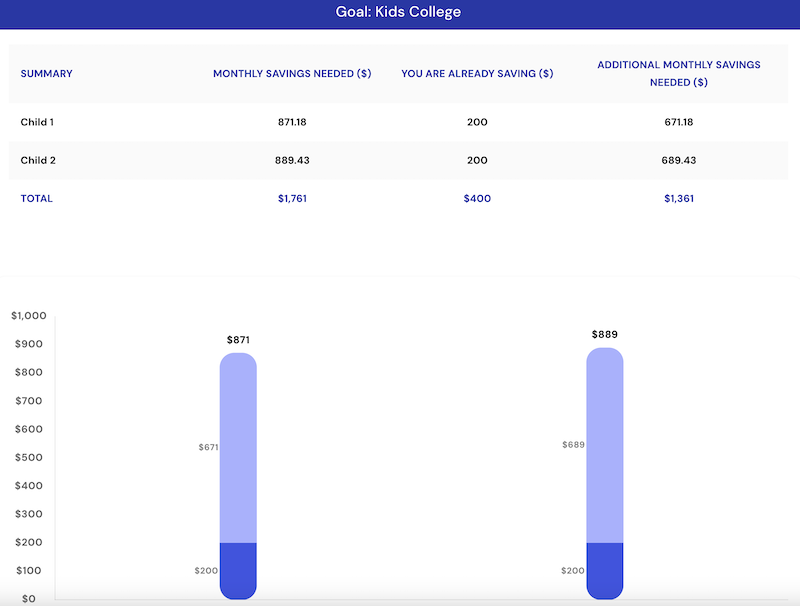Image resolution: width=800 pixels, height=606 pixels.
Task: Click the $1,761 total value
Action: coord(292,198)
